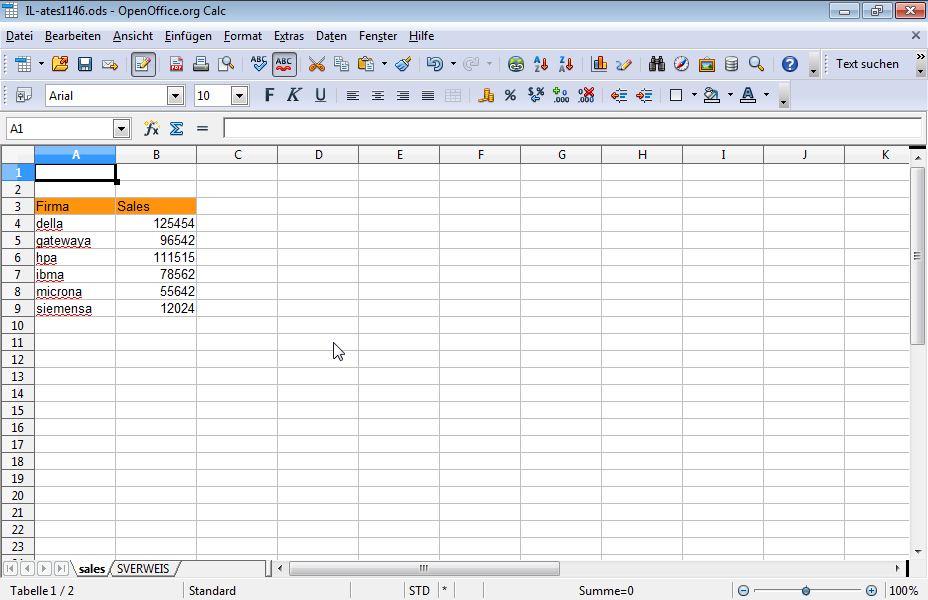Viewport: 928px width, 600px height.
Task: Delete a decimal place
Action: [586, 95]
